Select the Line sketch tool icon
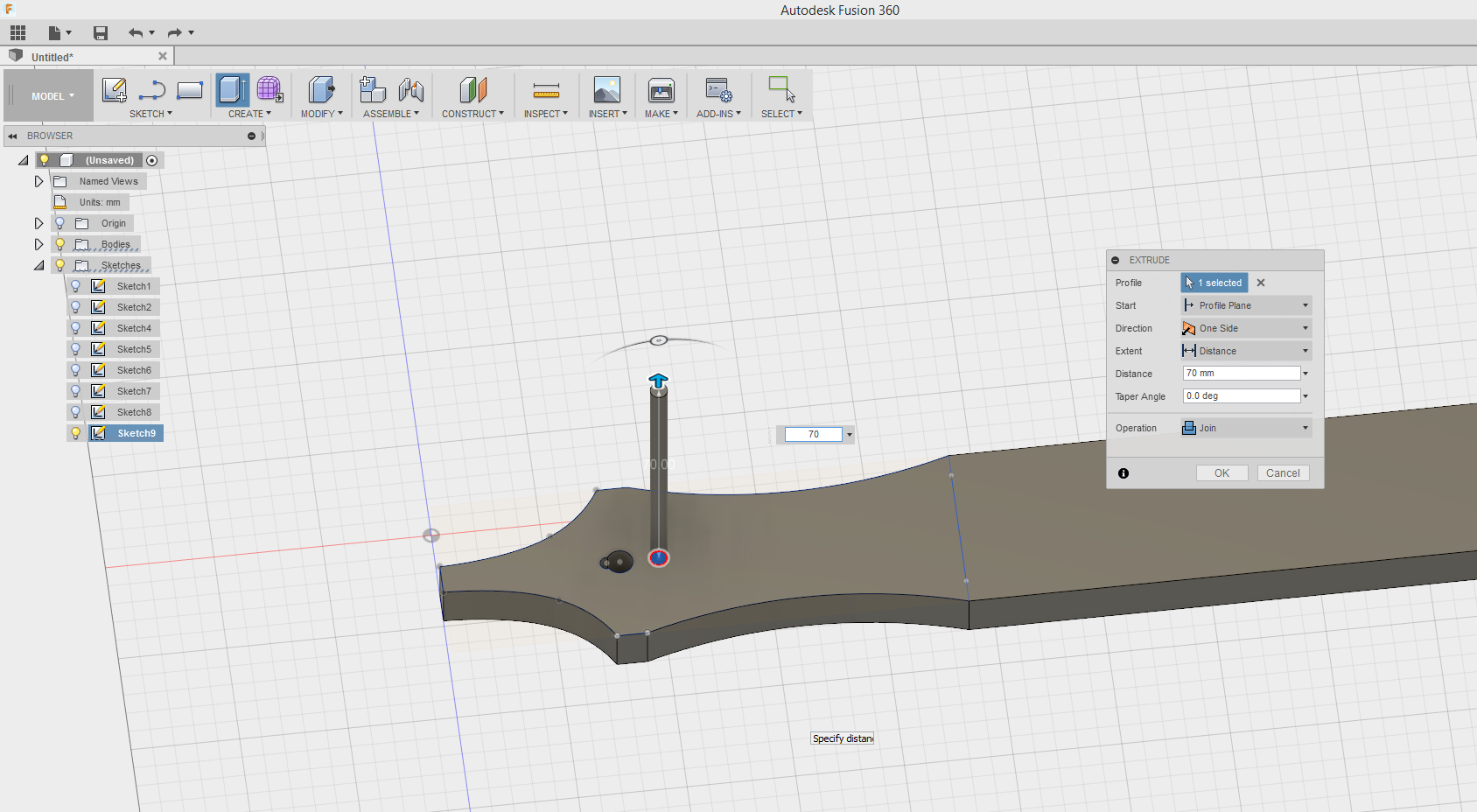 coord(152,90)
